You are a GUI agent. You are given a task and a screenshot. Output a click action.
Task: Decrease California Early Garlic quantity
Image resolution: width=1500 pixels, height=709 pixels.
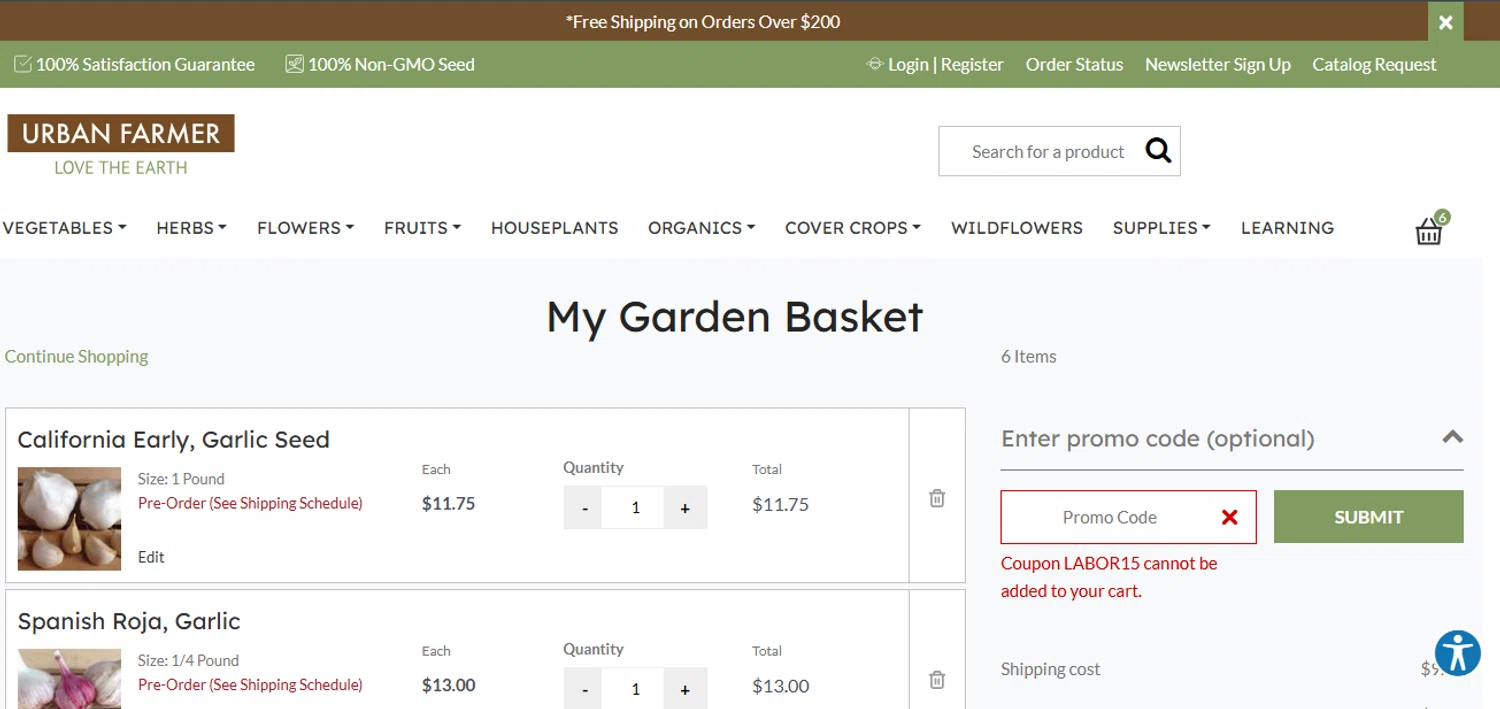point(585,508)
